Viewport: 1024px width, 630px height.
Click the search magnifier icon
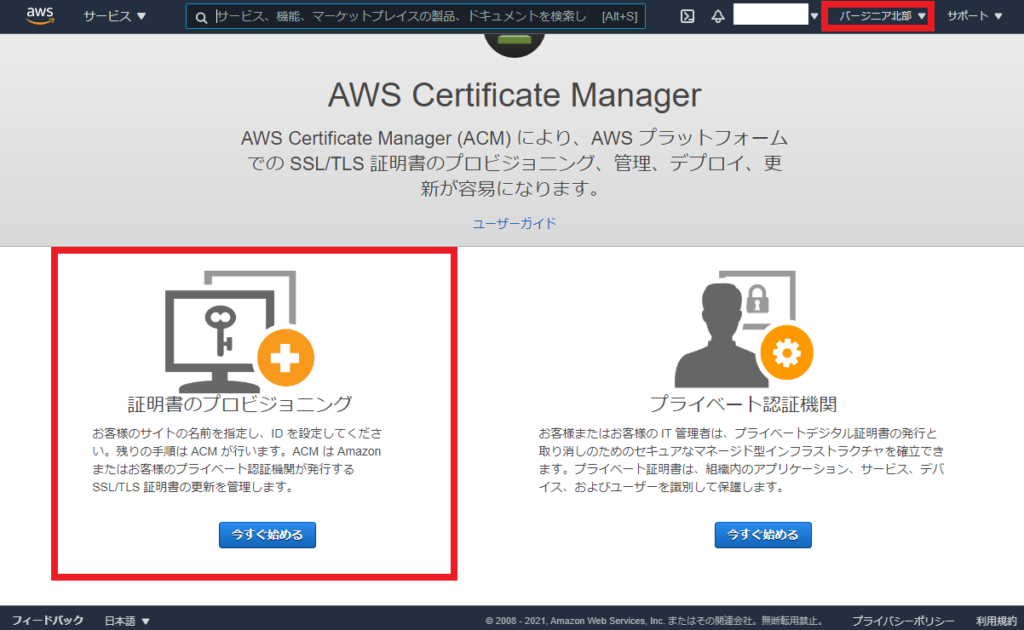coord(202,17)
